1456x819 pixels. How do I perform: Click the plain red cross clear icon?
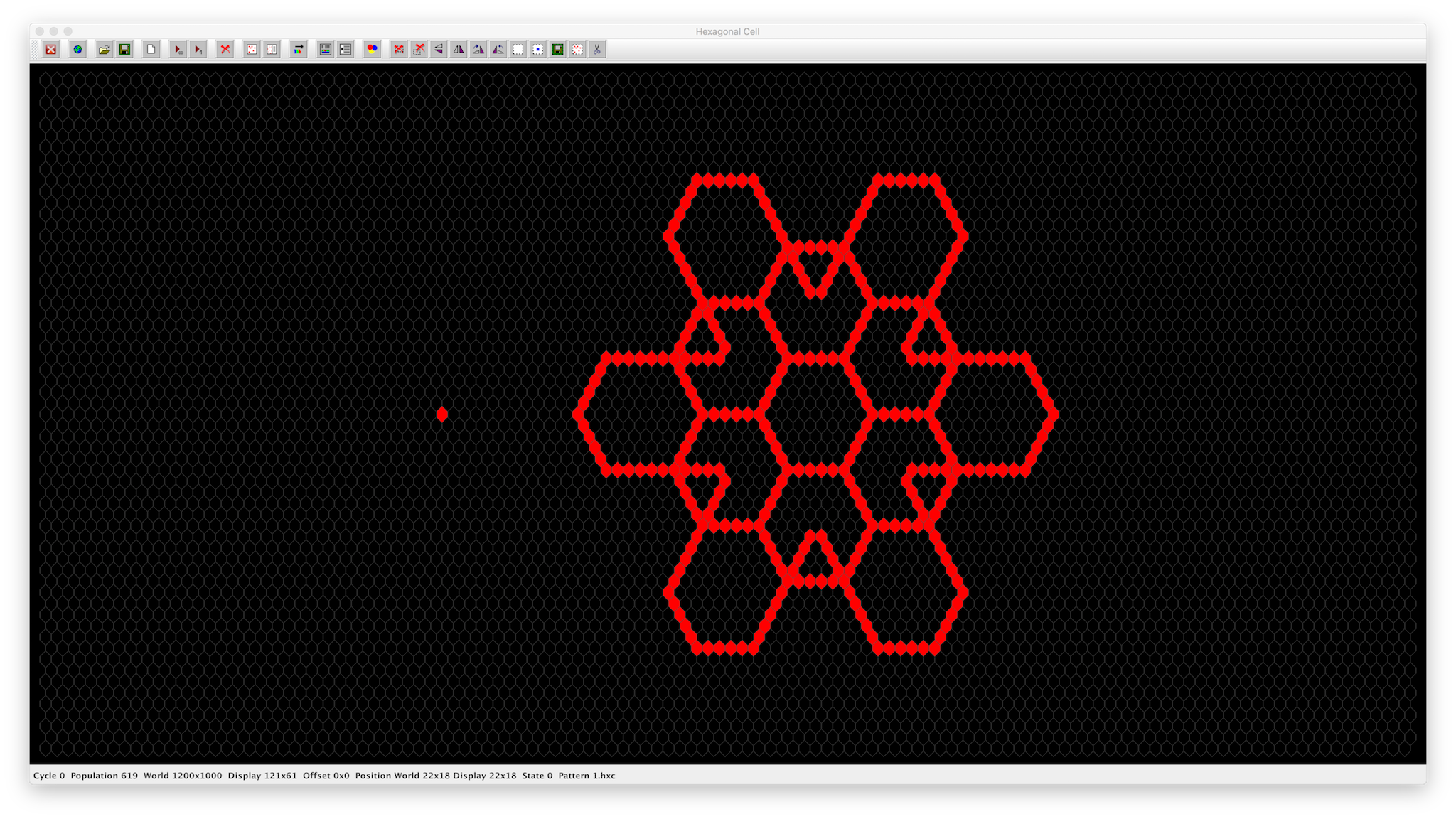point(225,50)
